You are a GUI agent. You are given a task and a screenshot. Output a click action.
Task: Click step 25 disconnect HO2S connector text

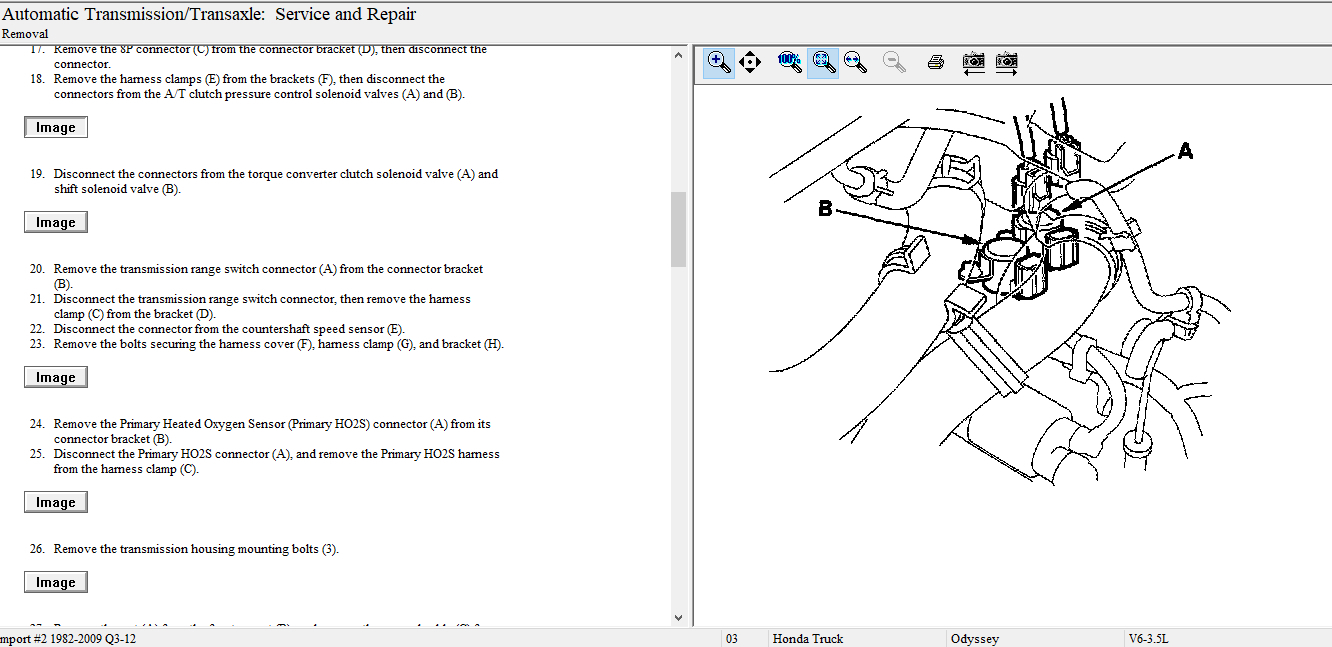point(277,461)
